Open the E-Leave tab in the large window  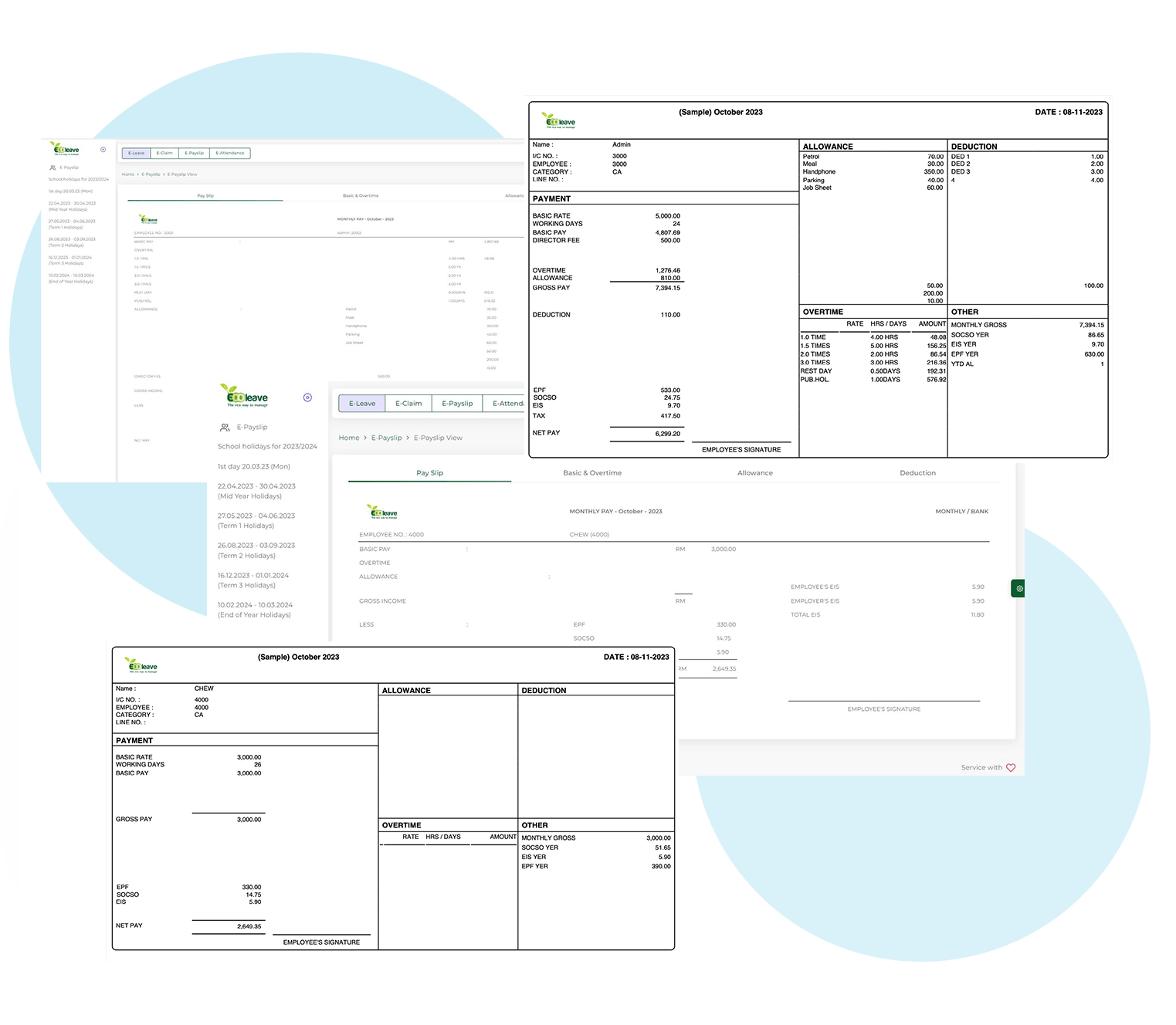coord(362,403)
